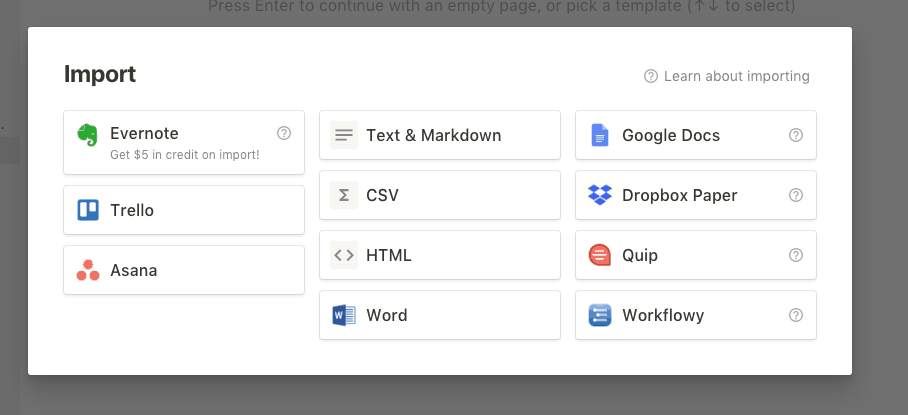Click the green Evernote elephant icon

point(87,135)
